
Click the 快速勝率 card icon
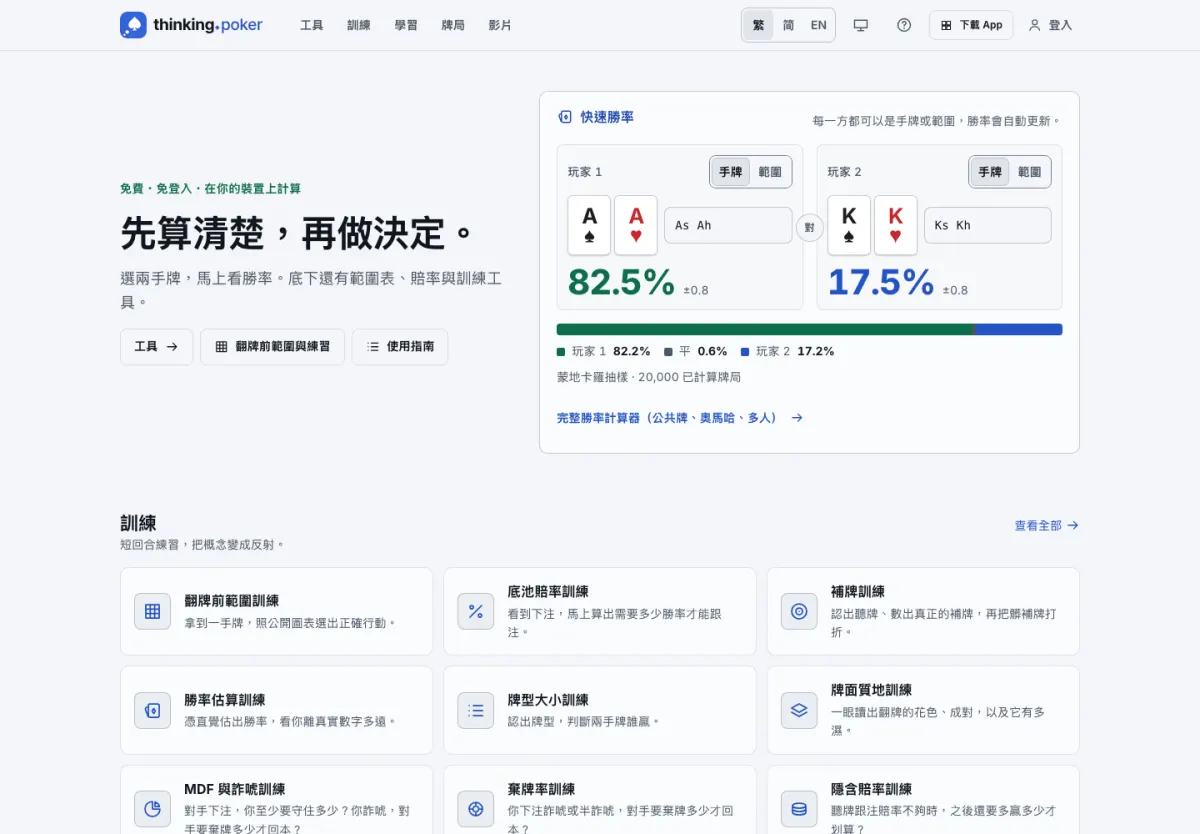point(565,117)
